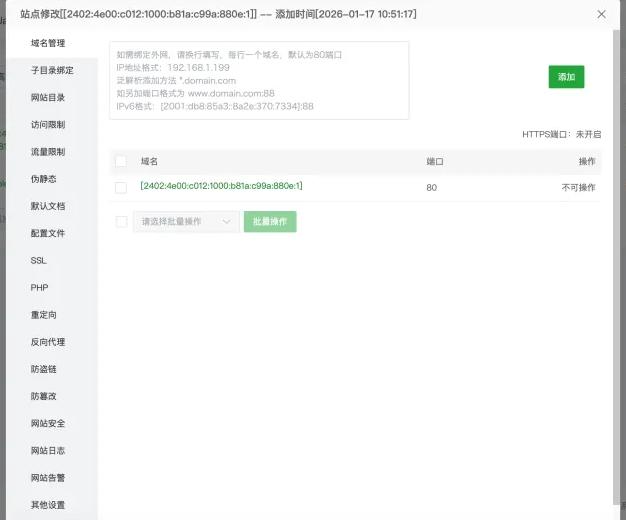
Task: Select the 网站目录 tab
Action: pos(48,98)
